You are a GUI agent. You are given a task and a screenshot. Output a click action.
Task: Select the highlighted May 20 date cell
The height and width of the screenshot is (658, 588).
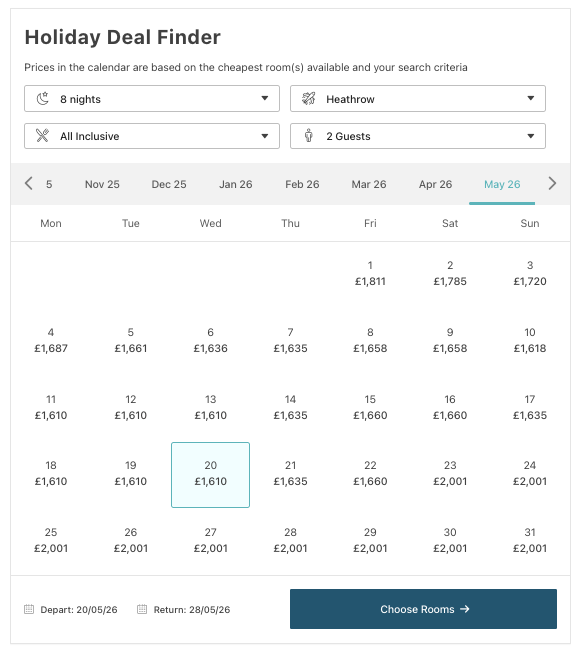pos(210,475)
